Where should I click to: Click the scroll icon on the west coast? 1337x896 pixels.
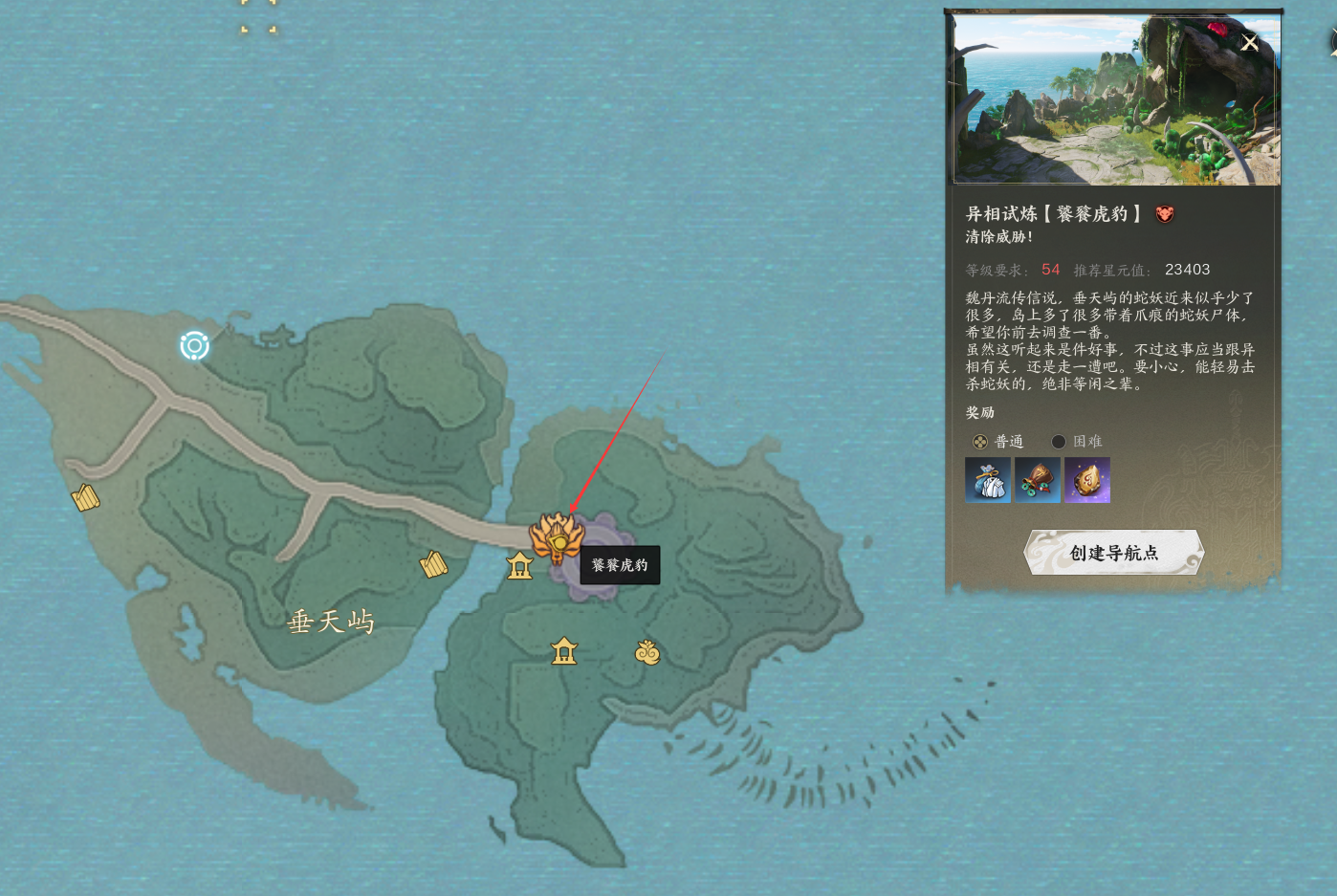[x=85, y=497]
